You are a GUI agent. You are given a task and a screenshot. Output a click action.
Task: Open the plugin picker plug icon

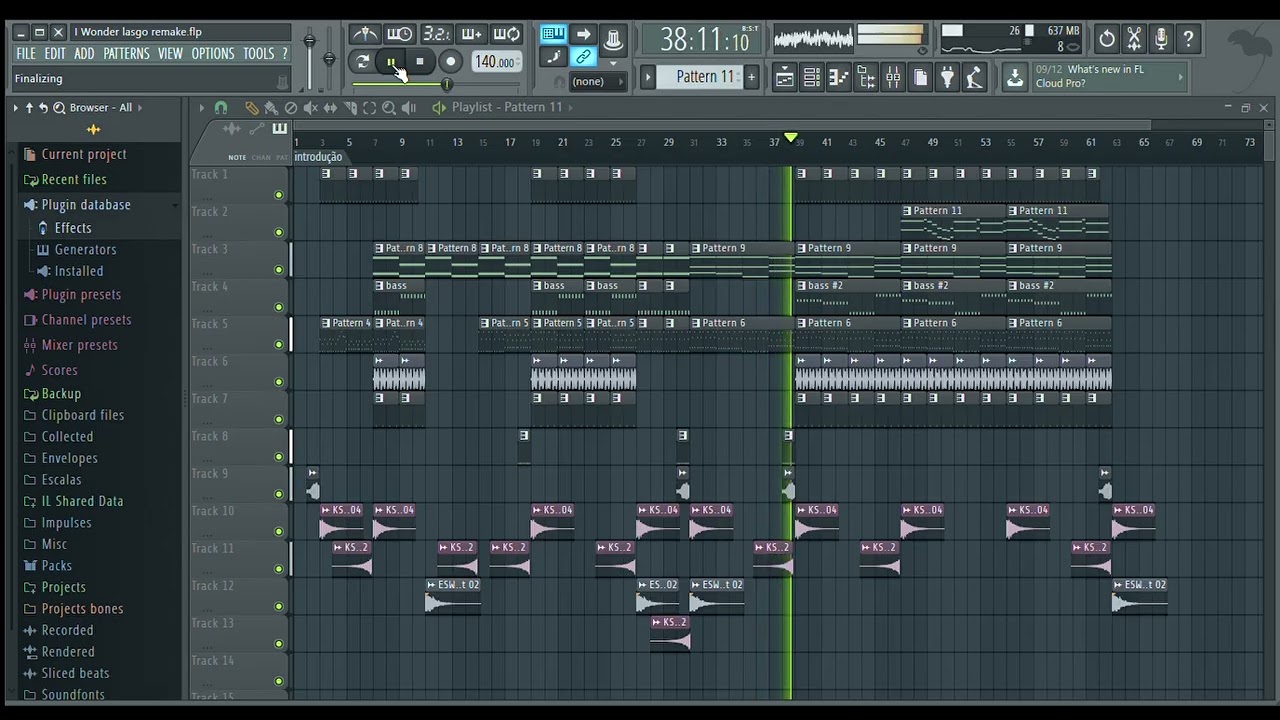click(x=947, y=77)
